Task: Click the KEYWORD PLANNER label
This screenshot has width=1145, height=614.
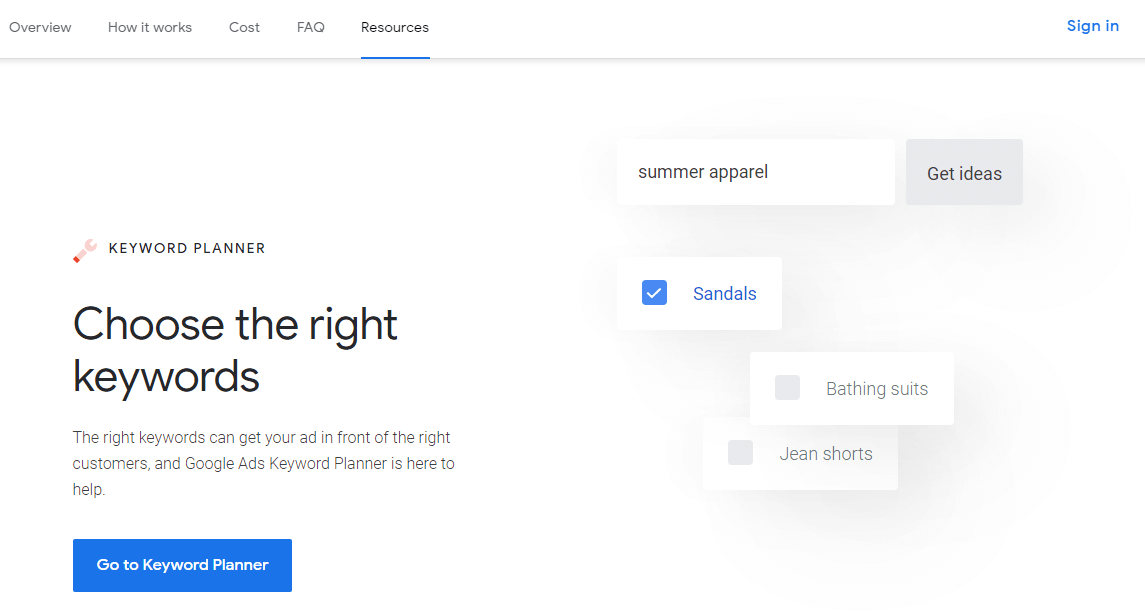Action: pos(187,248)
